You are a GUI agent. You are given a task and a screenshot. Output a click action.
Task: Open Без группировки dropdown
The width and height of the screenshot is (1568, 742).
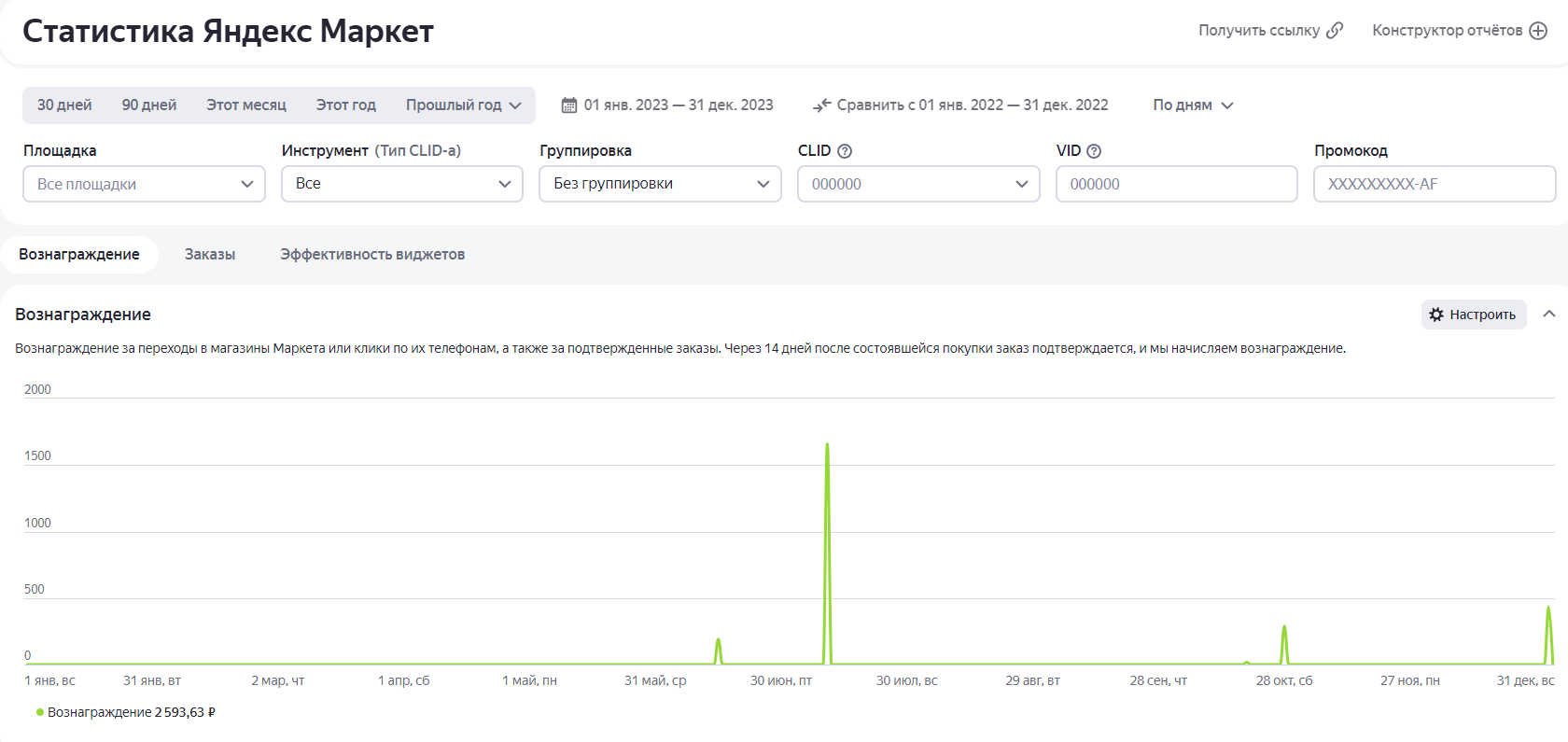point(660,184)
